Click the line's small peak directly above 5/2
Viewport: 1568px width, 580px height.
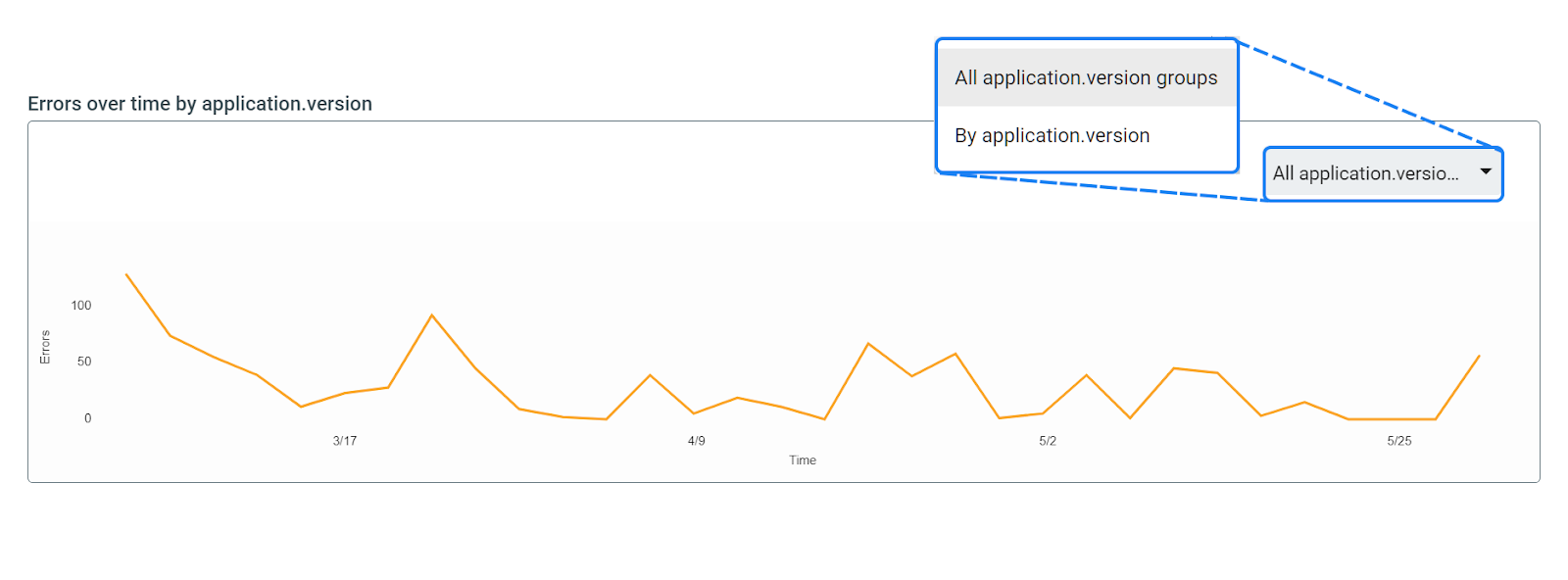coord(1086,375)
